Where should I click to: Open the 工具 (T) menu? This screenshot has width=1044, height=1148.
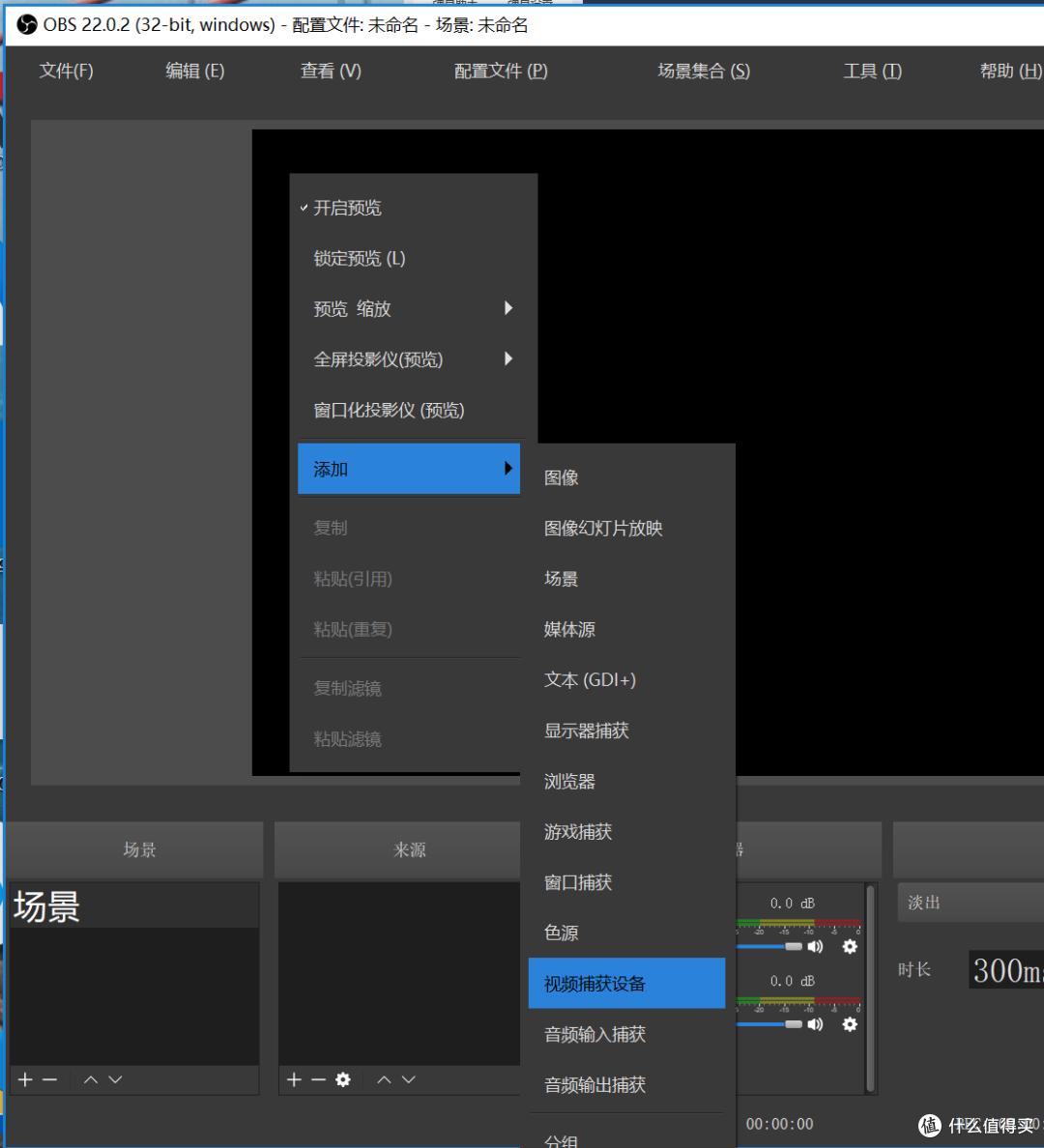pos(873,71)
